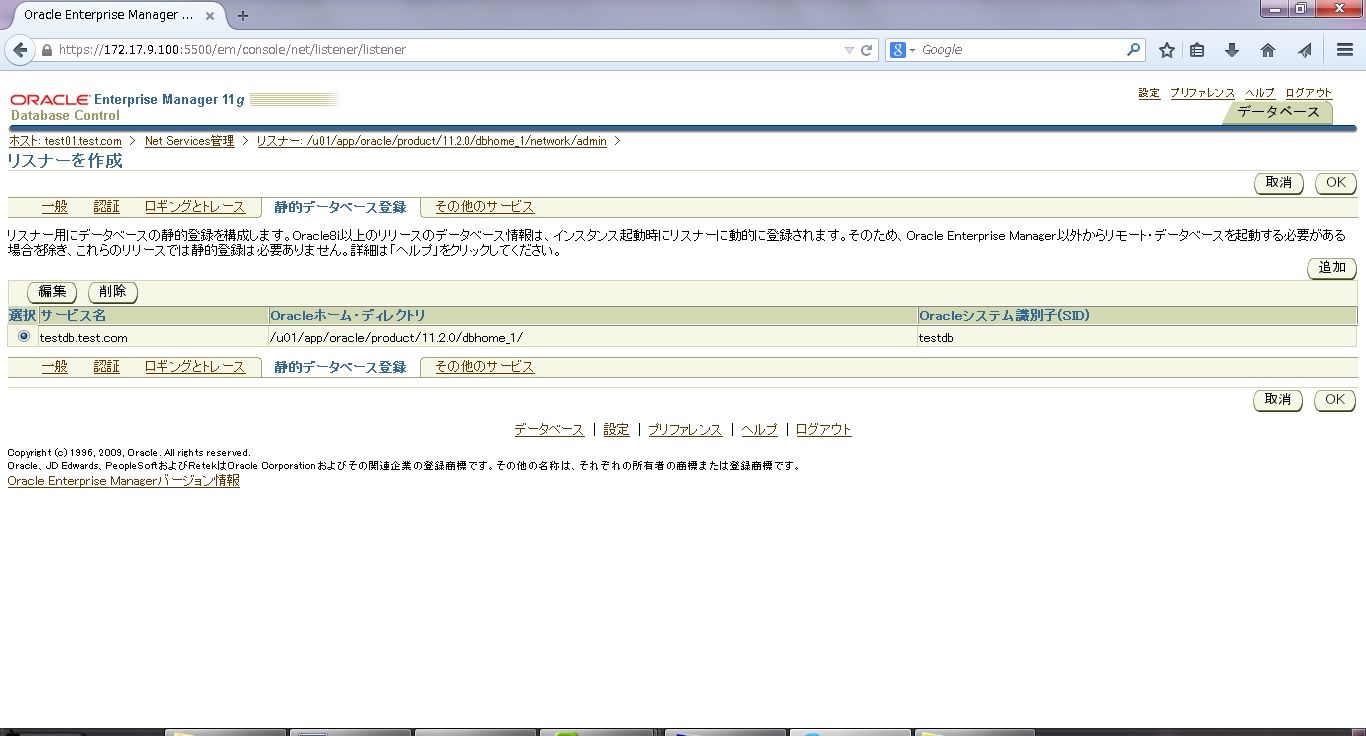Select the lower 静的データベース登録 tab
Image resolution: width=1366 pixels, height=736 pixels.
coord(340,367)
